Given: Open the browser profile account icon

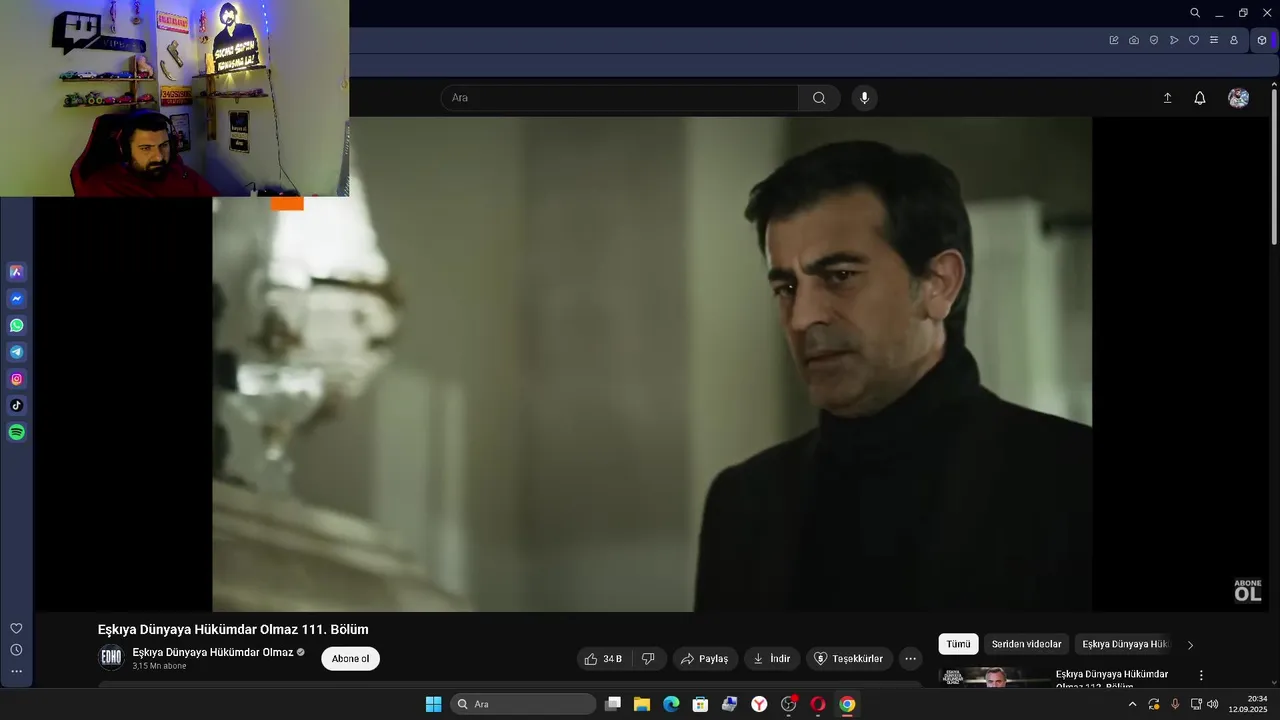Looking at the screenshot, I should [x=1234, y=40].
